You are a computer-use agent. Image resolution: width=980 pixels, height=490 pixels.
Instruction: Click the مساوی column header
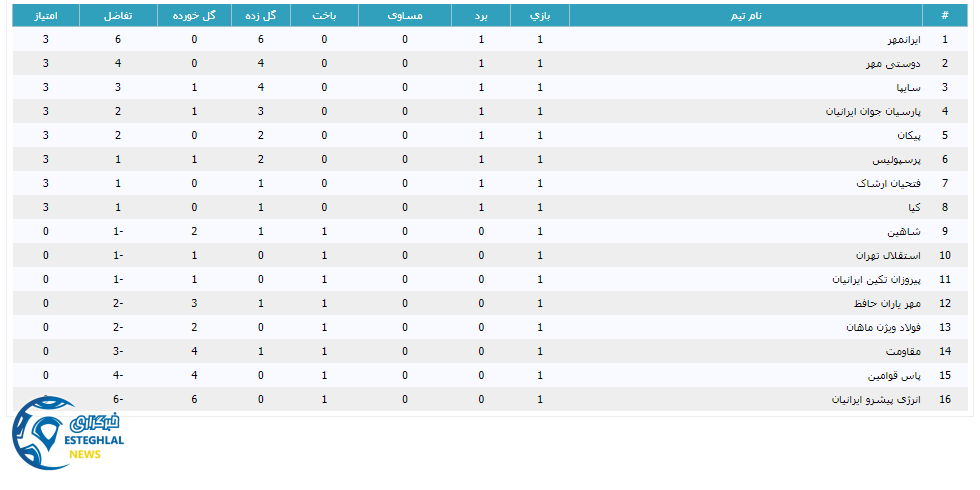click(x=404, y=15)
